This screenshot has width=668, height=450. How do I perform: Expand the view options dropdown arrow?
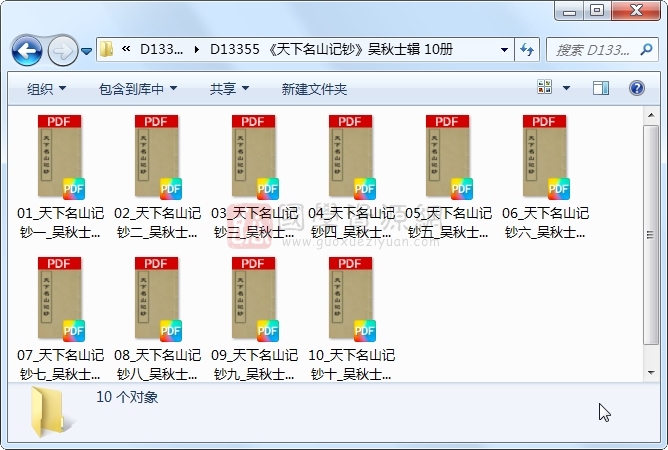(x=566, y=88)
